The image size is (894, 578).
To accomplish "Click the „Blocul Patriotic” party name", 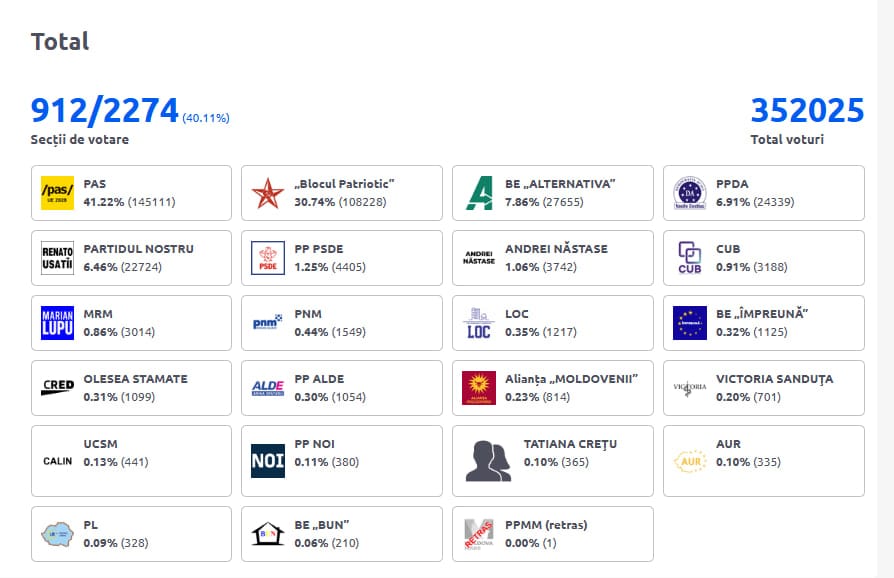I will (x=344, y=184).
